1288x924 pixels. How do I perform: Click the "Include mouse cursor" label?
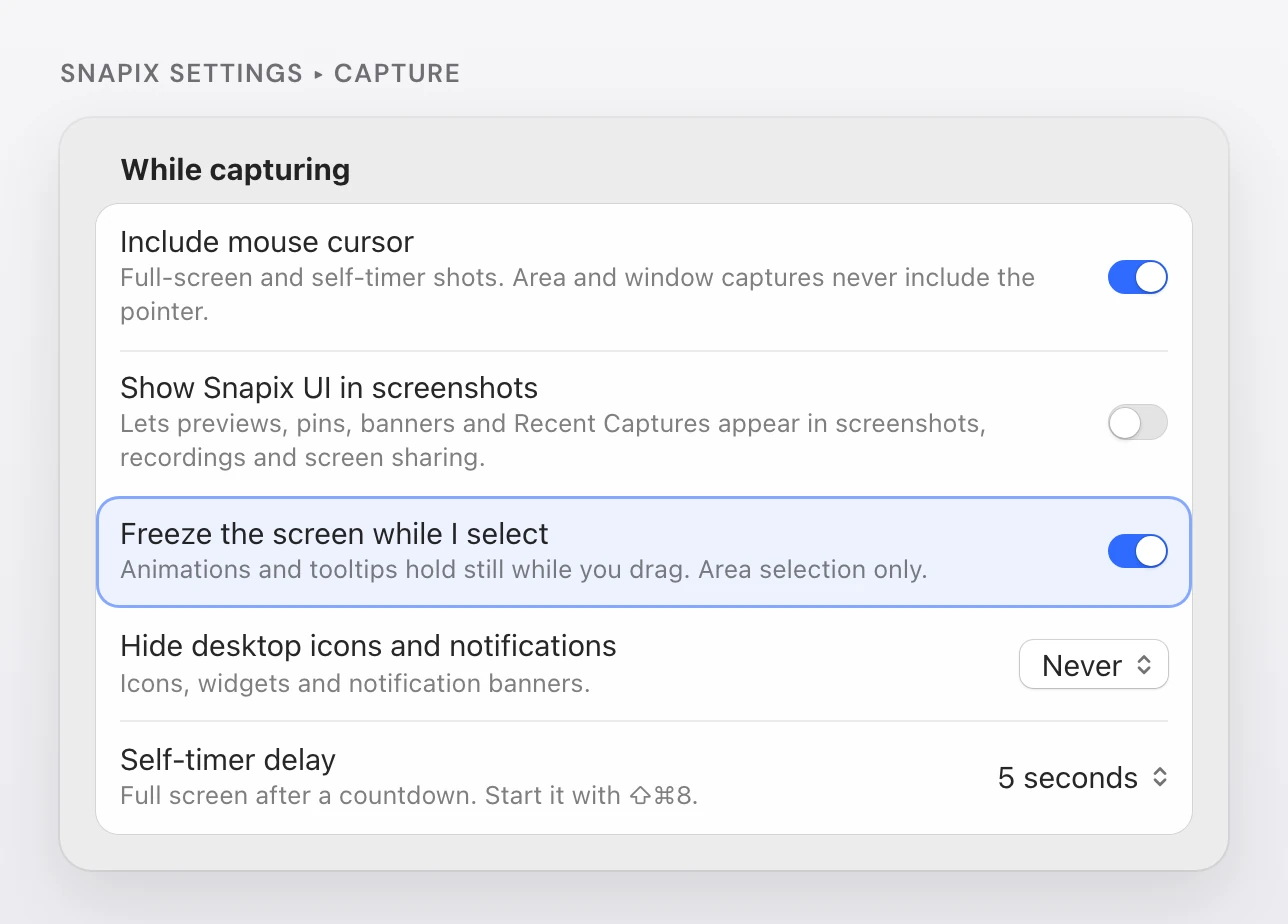point(267,242)
